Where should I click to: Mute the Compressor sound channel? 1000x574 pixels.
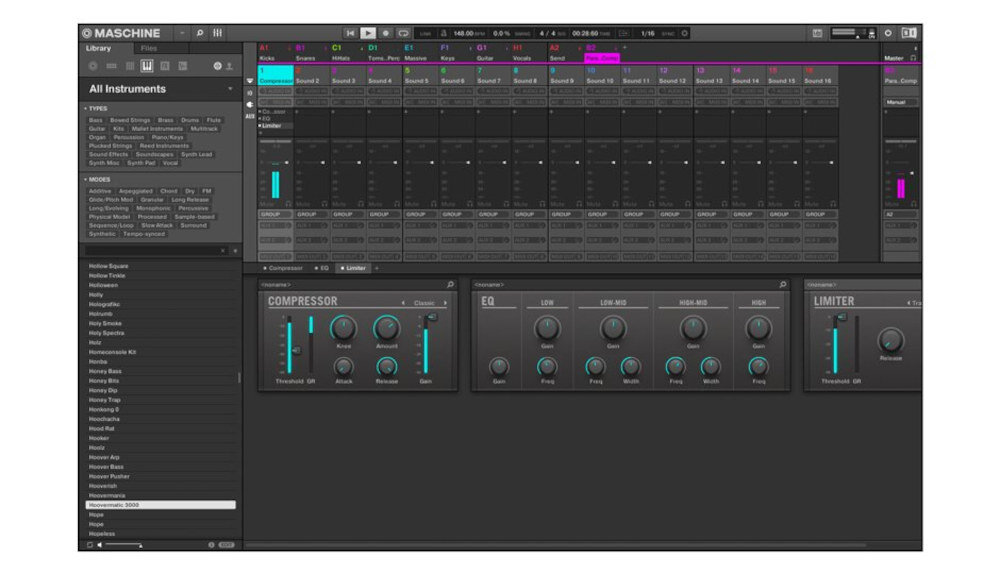pyautogui.click(x=267, y=204)
